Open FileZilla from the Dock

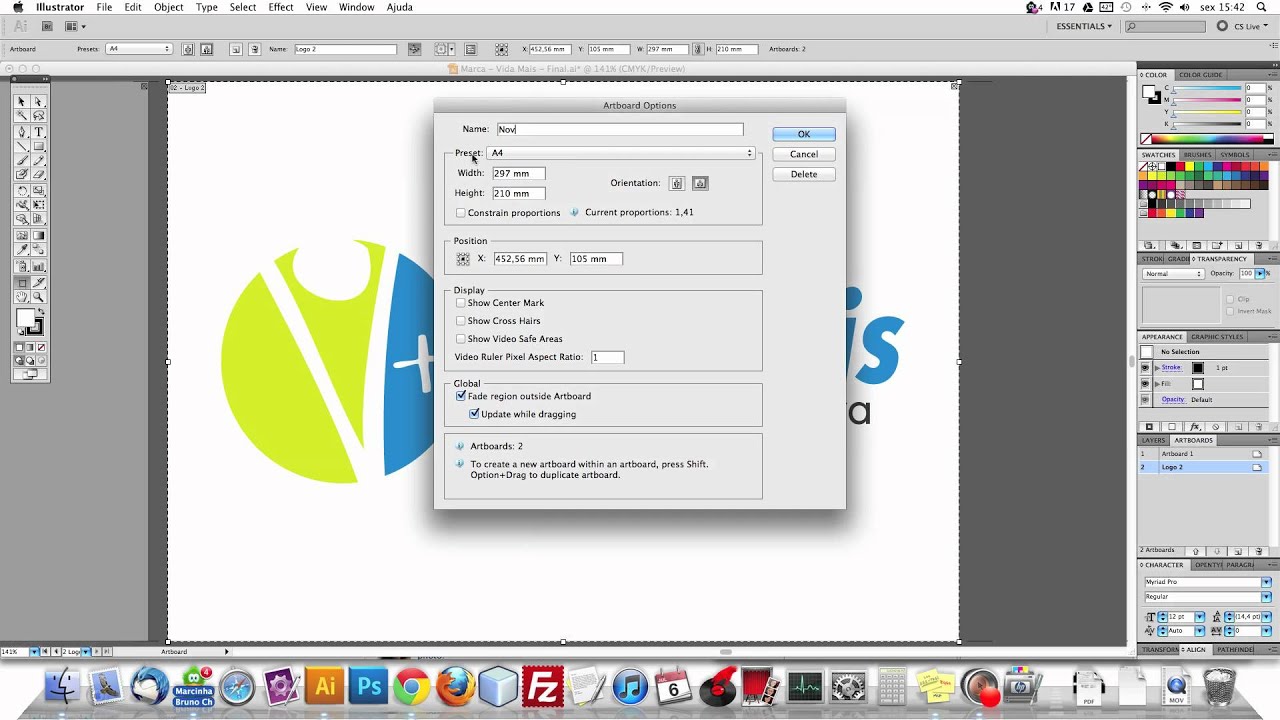[542, 687]
